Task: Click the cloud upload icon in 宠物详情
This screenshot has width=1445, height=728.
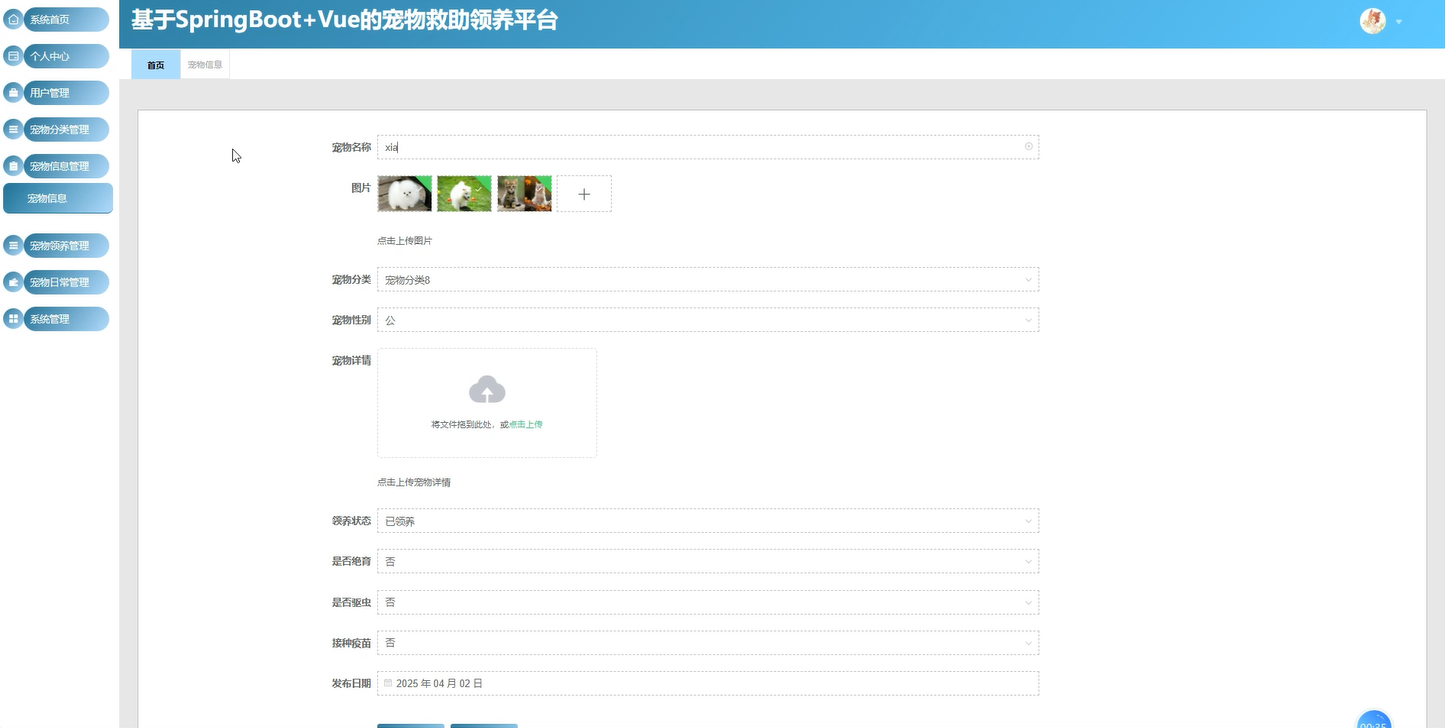Action: tap(486, 389)
